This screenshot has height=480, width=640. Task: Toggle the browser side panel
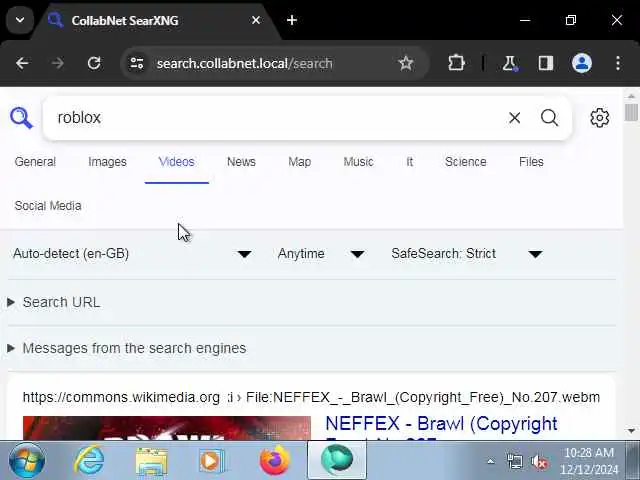coord(546,63)
